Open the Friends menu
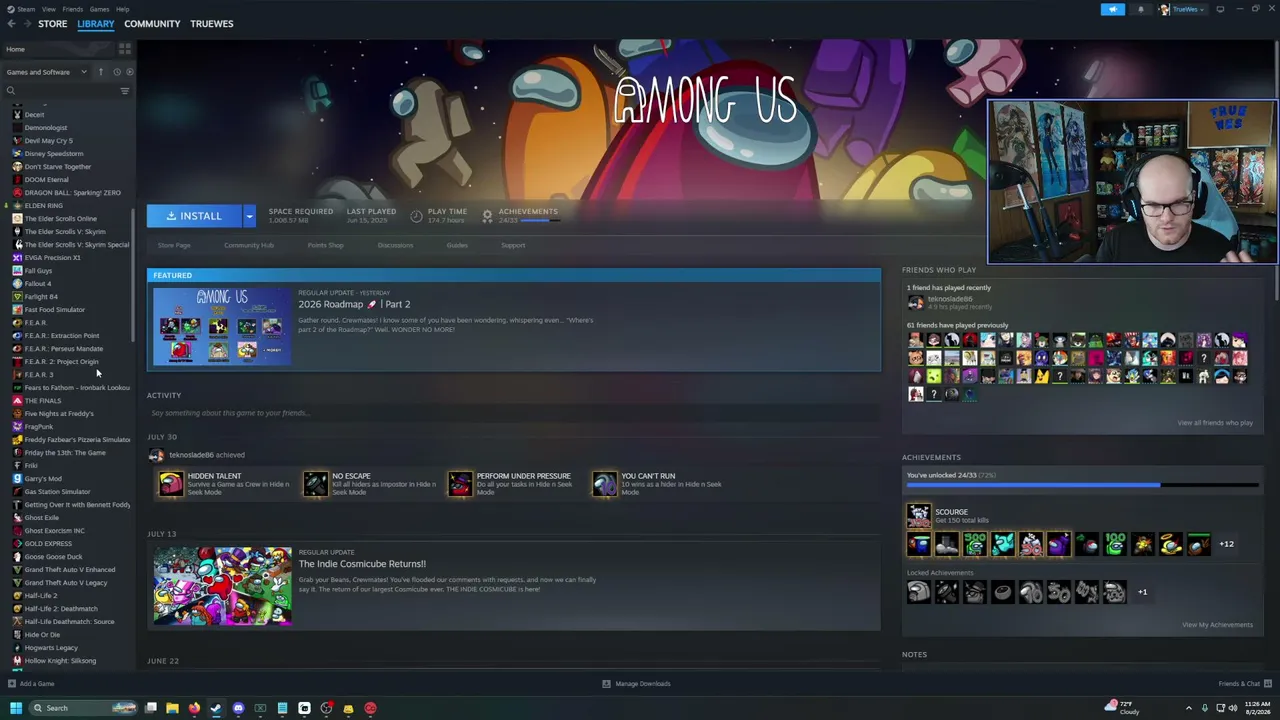 coord(73,9)
